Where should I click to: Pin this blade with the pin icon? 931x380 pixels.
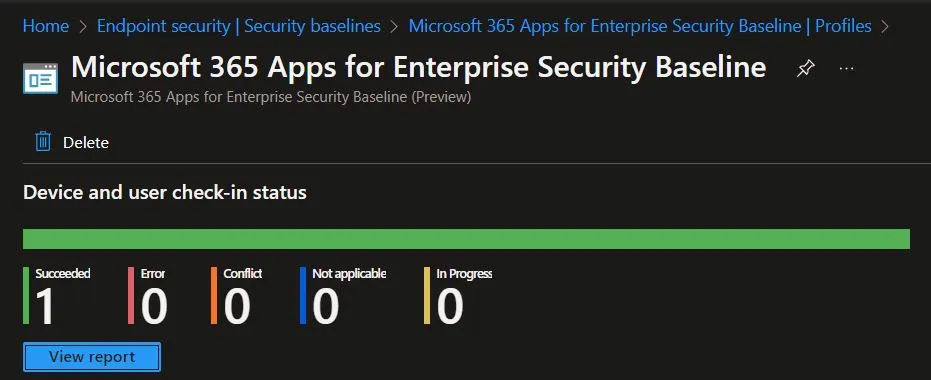click(805, 69)
